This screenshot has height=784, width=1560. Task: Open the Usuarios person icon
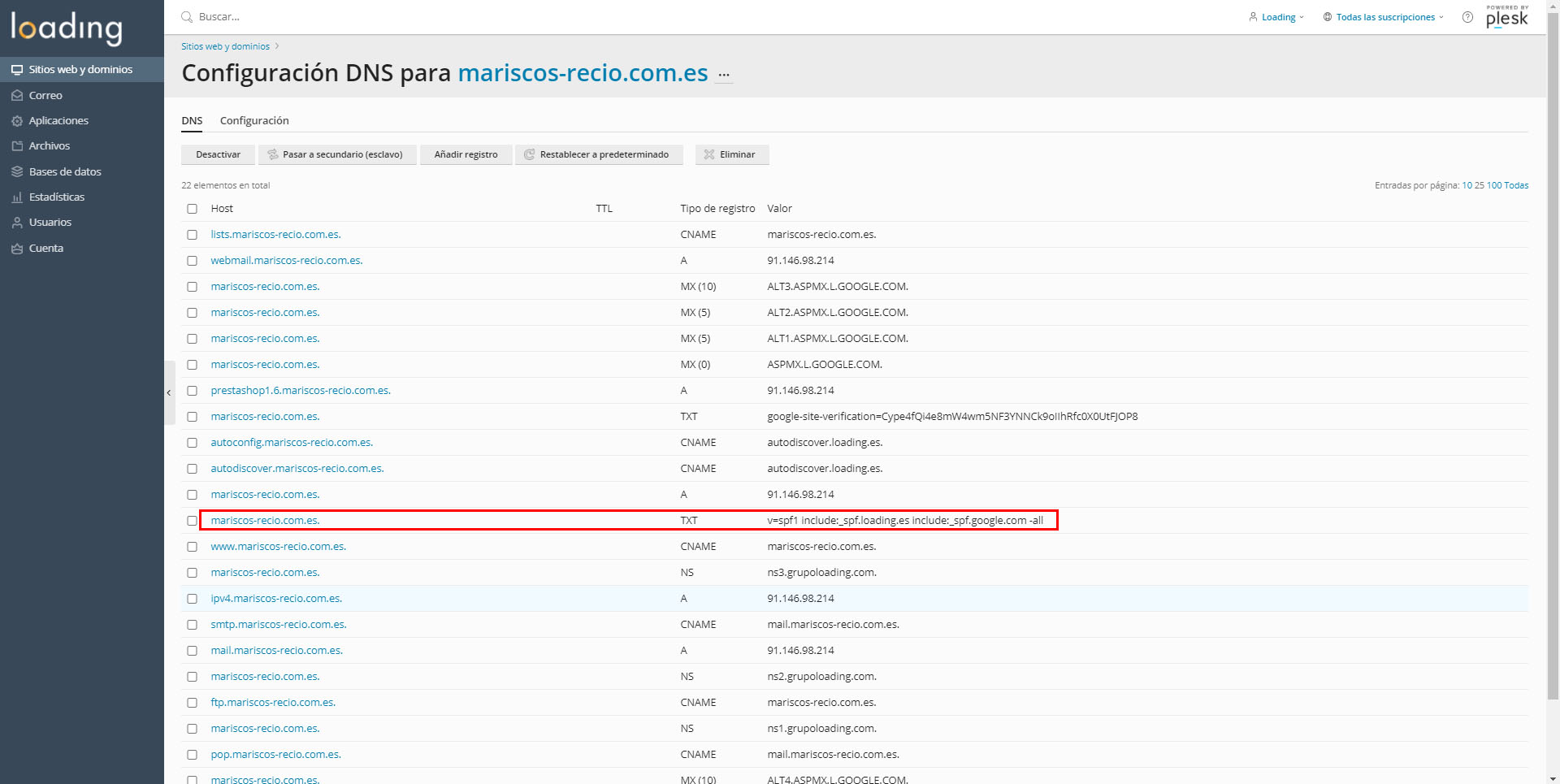point(17,223)
